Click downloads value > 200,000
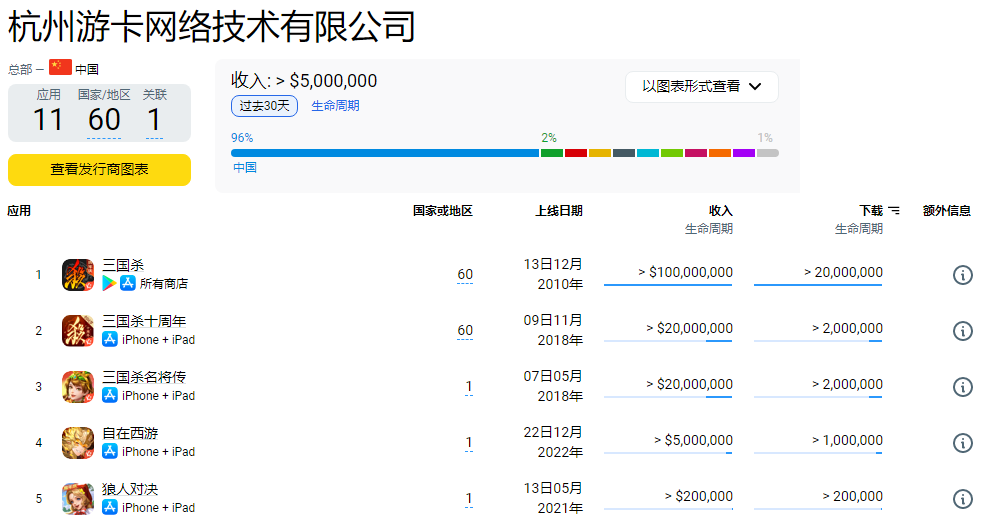Image resolution: width=982 pixels, height=522 pixels. click(x=852, y=496)
